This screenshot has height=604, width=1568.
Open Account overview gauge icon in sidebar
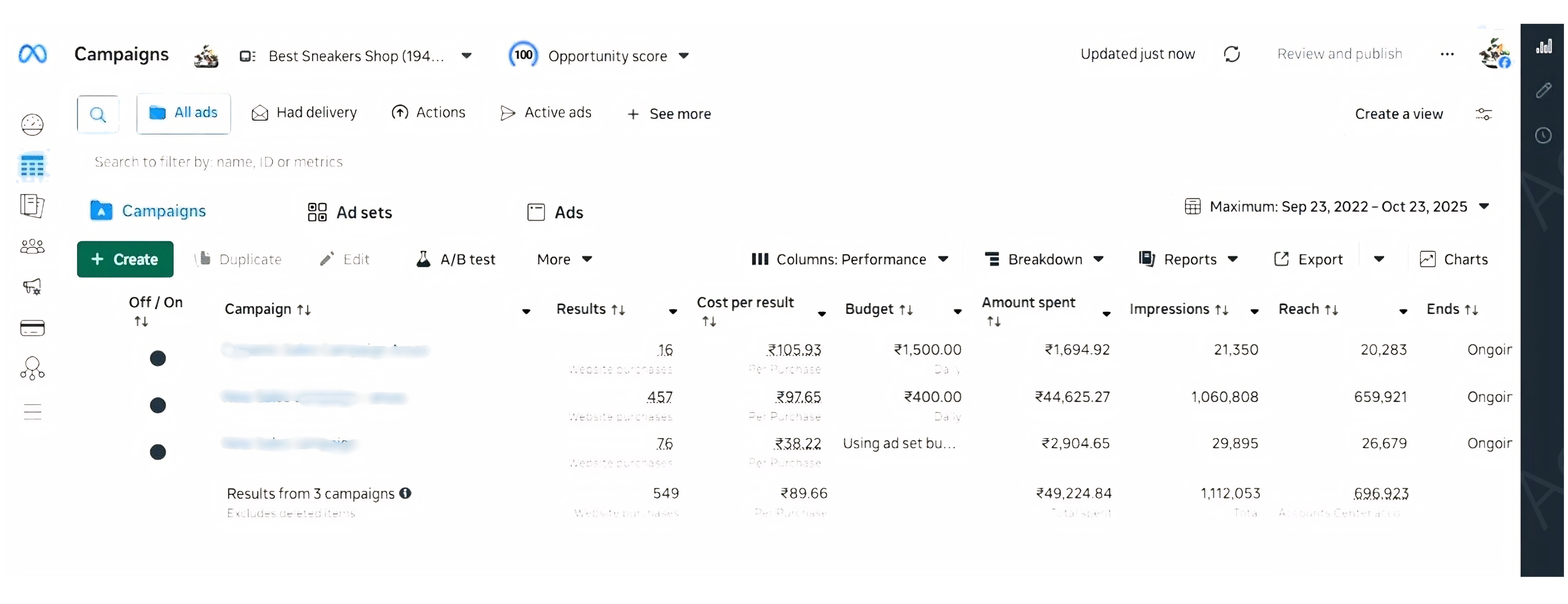click(32, 125)
